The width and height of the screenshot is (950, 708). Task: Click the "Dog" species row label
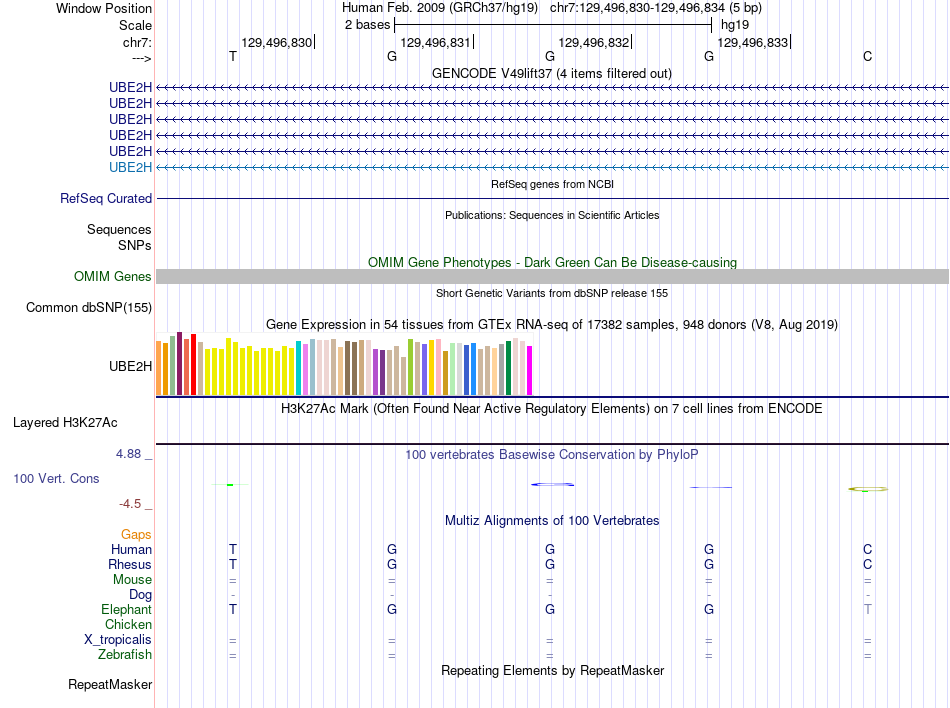(x=140, y=595)
